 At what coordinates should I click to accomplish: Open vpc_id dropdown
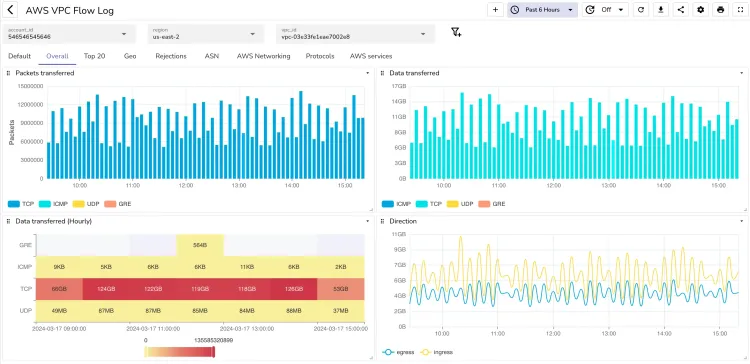355,34
